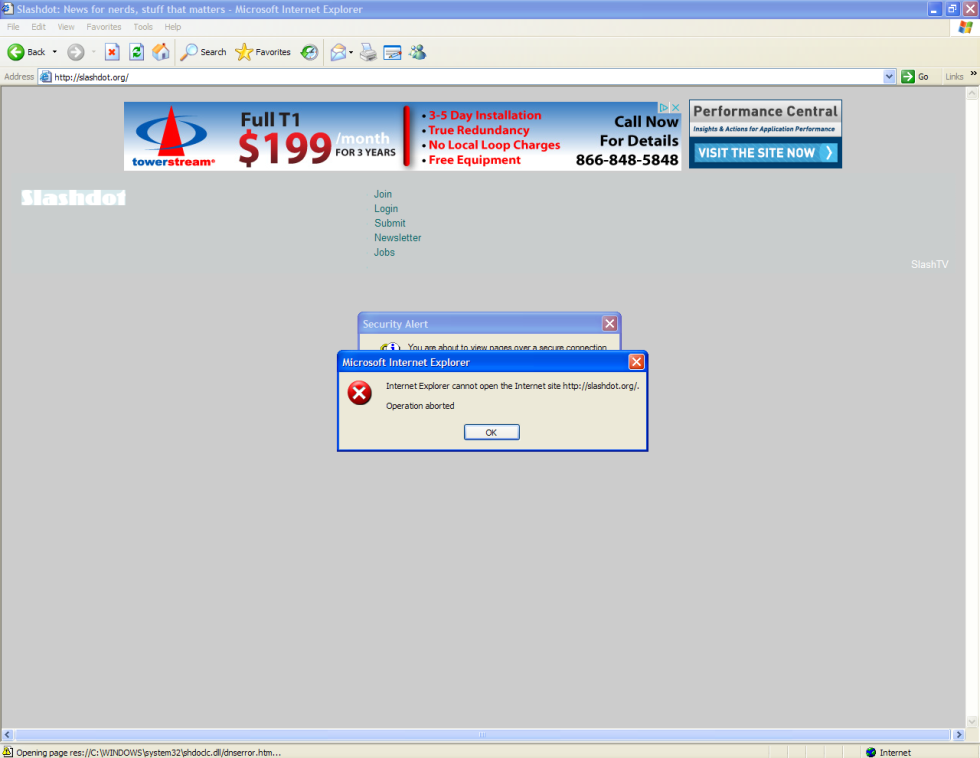Open the Slashdot Login link
980x758 pixels.
(x=386, y=208)
